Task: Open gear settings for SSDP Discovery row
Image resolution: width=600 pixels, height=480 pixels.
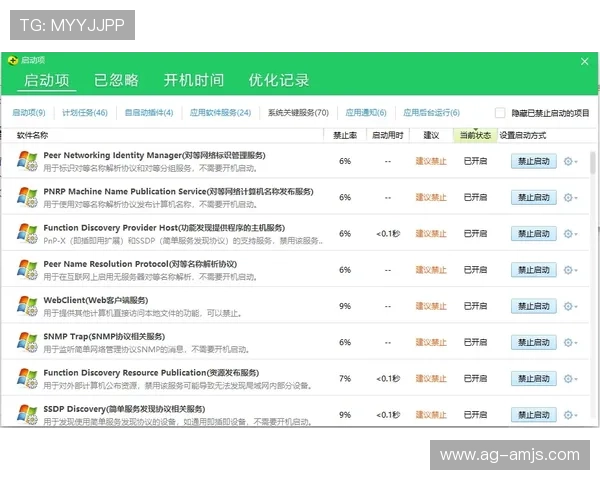Action: click(570, 415)
